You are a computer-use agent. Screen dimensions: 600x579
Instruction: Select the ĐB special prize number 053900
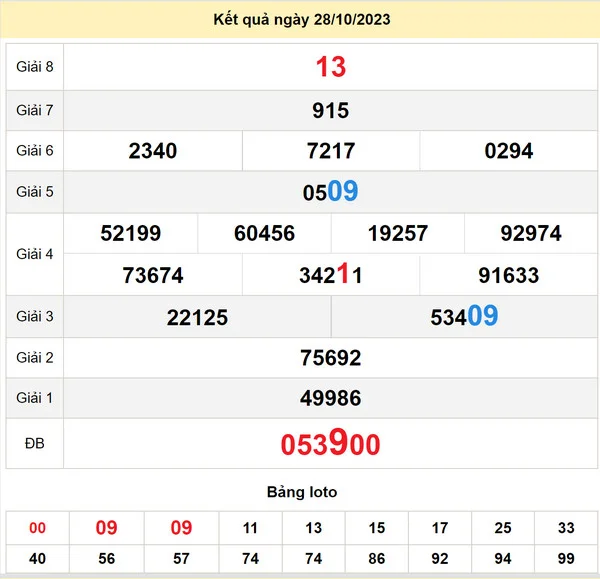pos(330,444)
